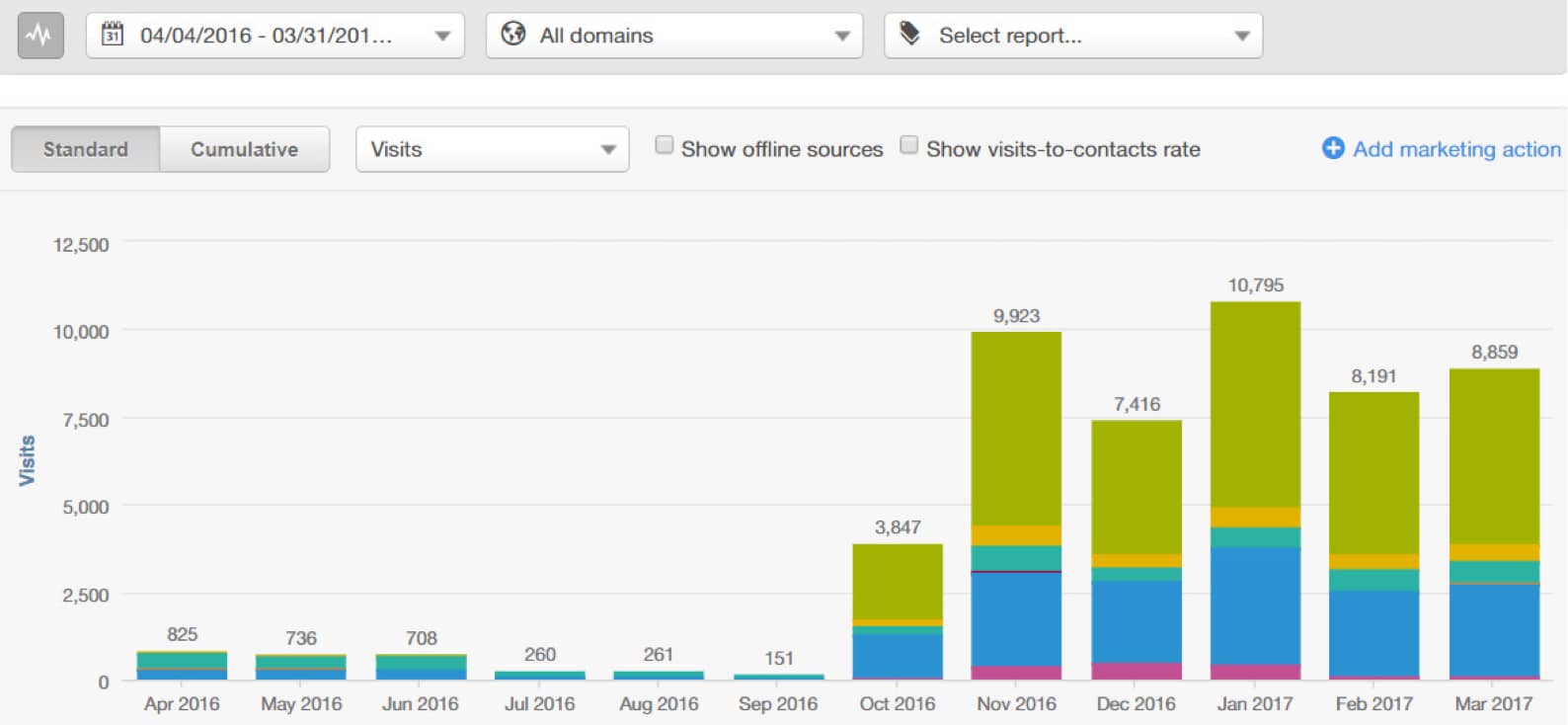The height and width of the screenshot is (725, 1568).
Task: Click the 12,500 y-axis label
Action: [81, 245]
